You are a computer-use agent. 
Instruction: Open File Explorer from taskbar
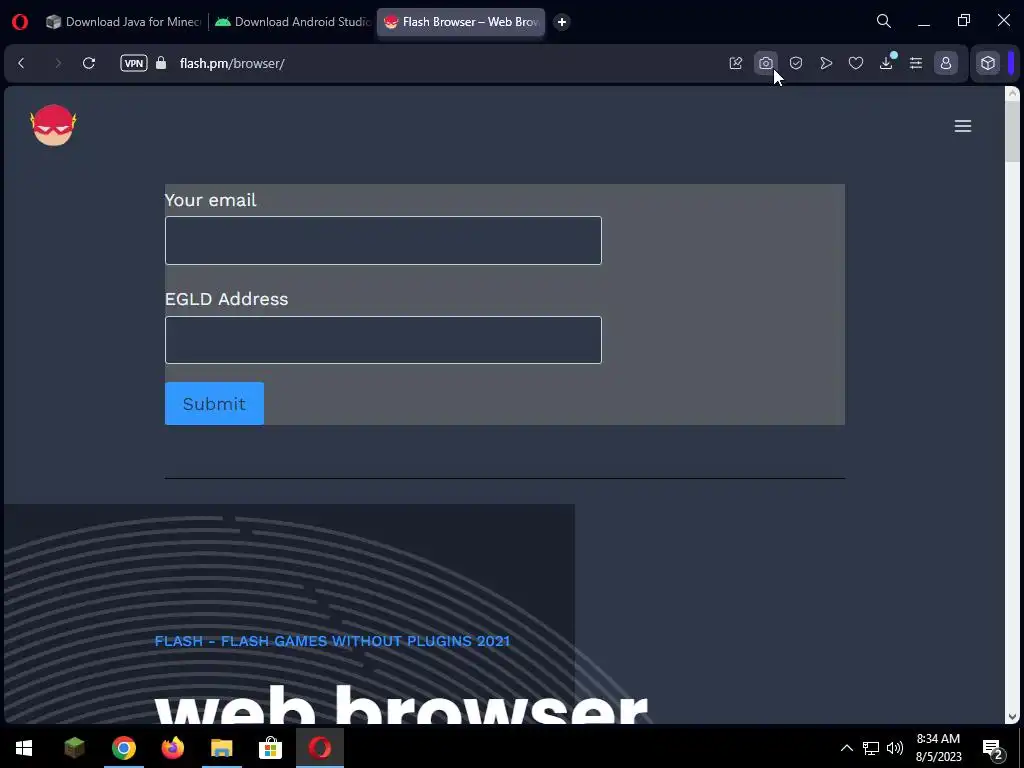(x=221, y=748)
